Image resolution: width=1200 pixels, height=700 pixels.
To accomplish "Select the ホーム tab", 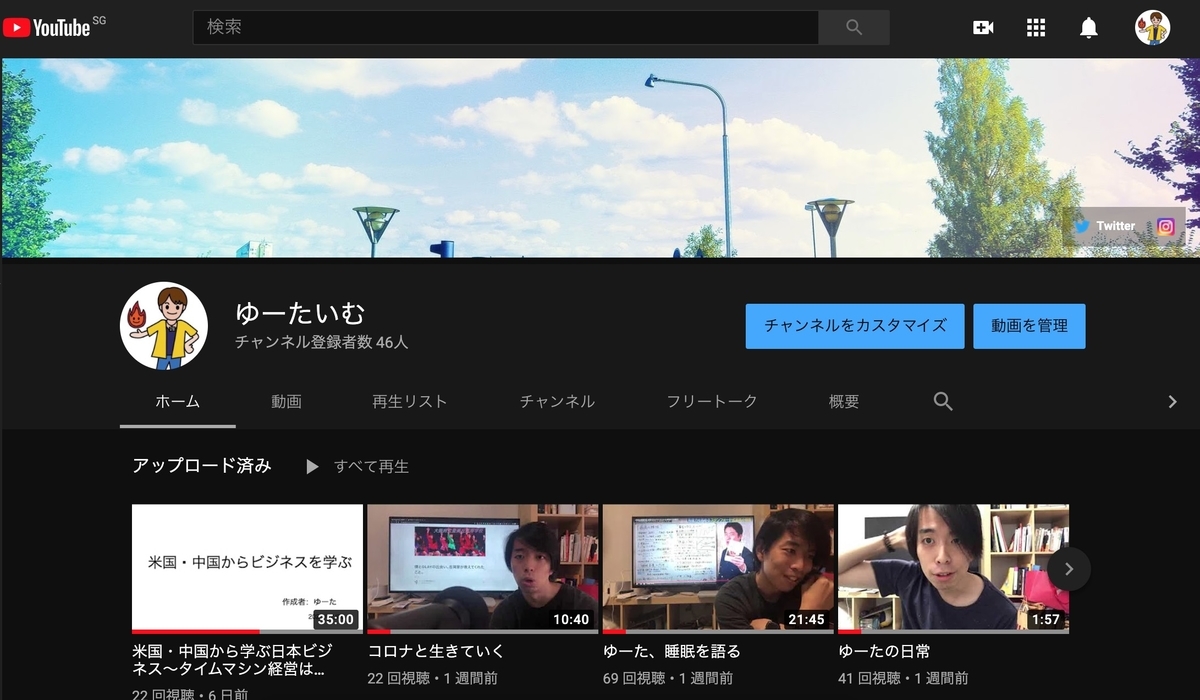I will 178,401.
